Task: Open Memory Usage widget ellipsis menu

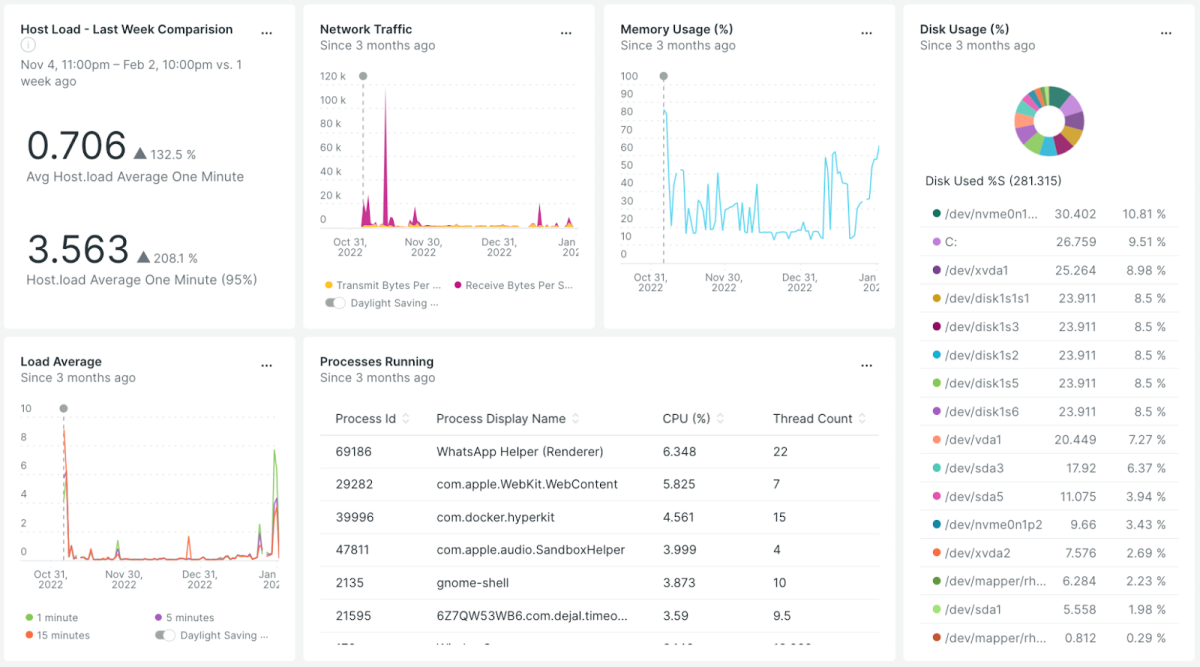Action: (x=866, y=32)
